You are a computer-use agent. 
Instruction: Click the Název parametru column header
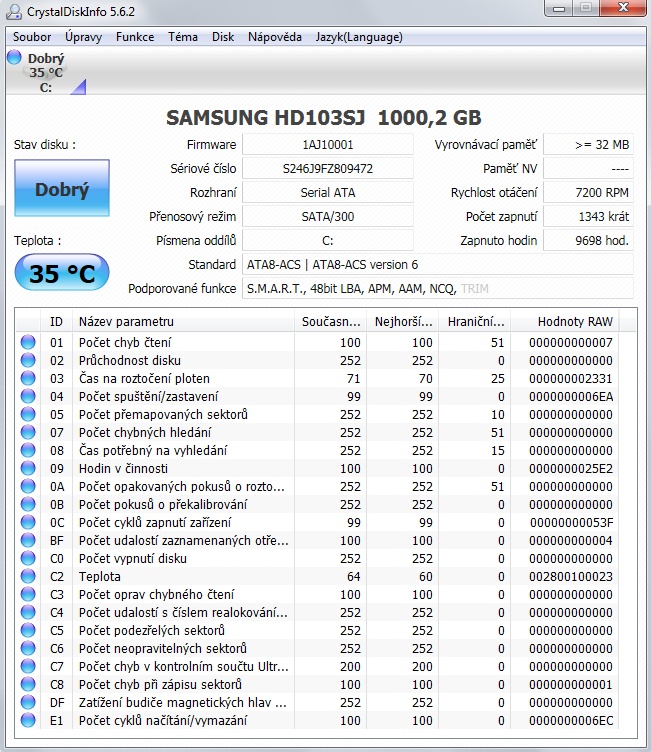[x=183, y=321]
